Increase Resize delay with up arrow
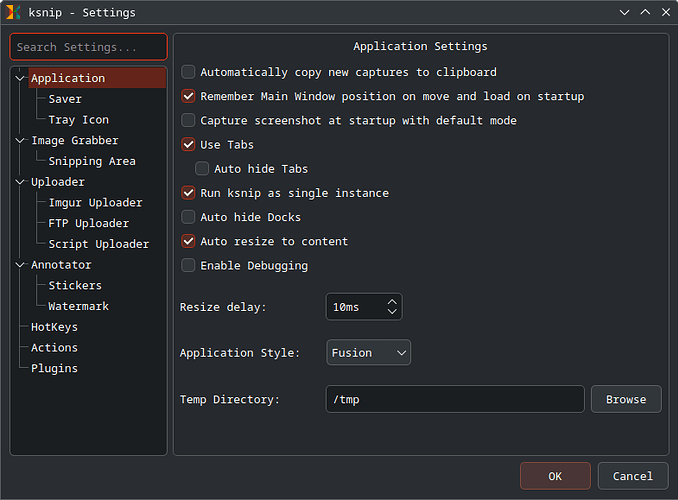The height and width of the screenshot is (500, 678). pos(392,301)
